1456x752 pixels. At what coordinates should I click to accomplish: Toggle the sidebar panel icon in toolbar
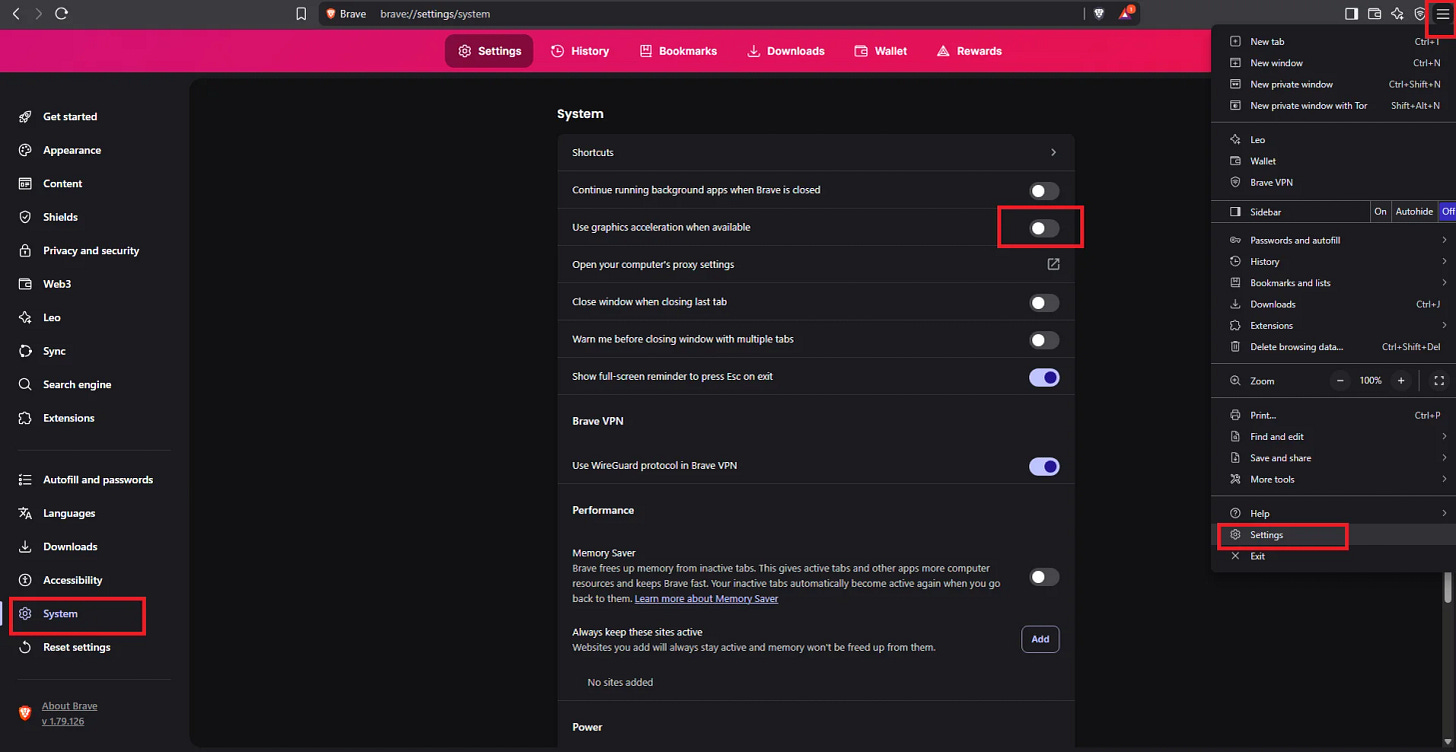coord(1351,13)
